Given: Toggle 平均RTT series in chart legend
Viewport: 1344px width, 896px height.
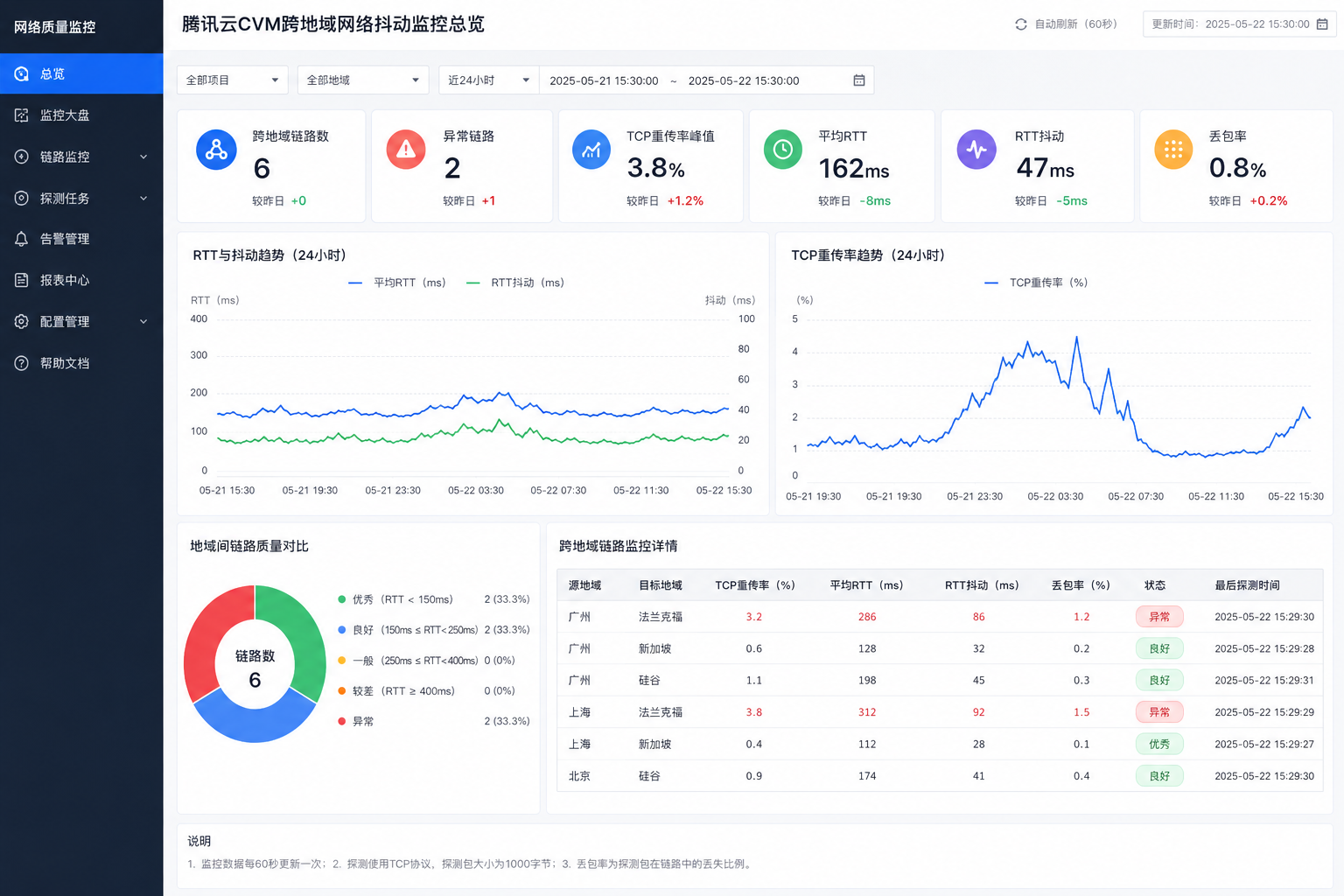Looking at the screenshot, I should click(x=397, y=283).
